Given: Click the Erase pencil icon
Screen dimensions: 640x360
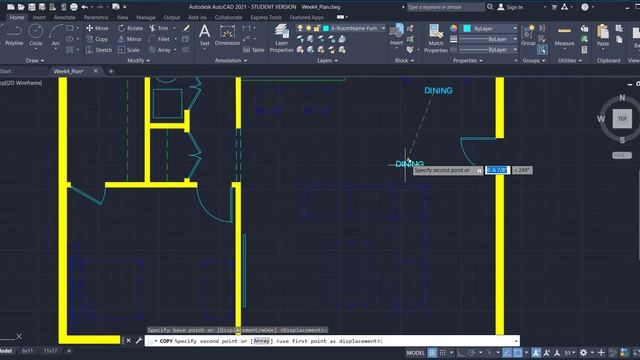Looking at the screenshot, I should coord(186,28).
